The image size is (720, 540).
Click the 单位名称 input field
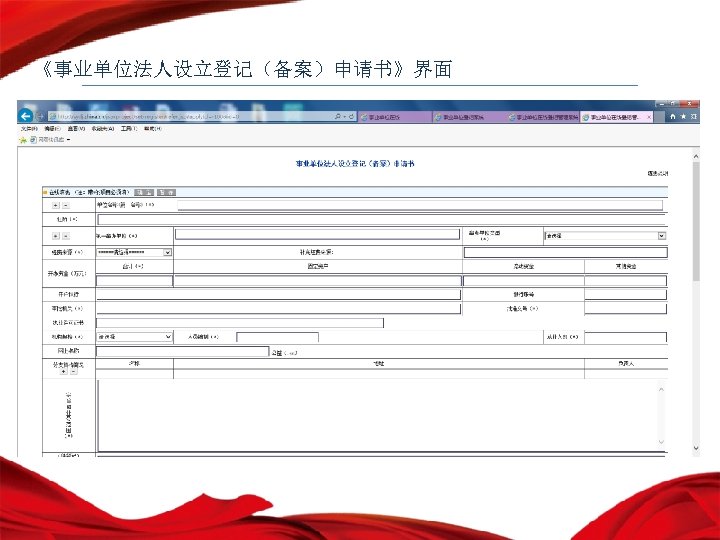click(420, 205)
